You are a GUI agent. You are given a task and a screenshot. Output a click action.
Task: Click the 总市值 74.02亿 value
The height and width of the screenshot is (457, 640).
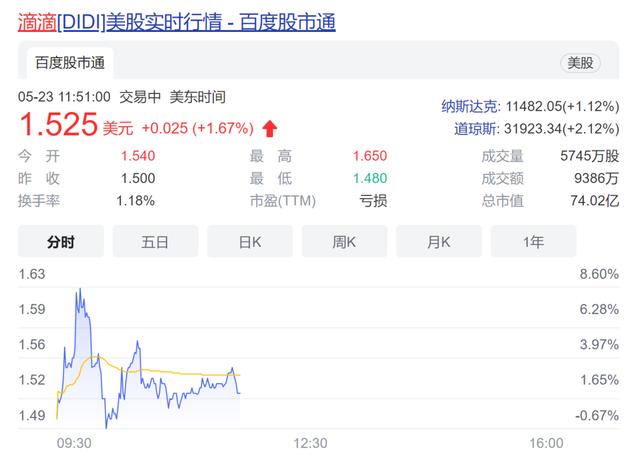click(x=593, y=200)
